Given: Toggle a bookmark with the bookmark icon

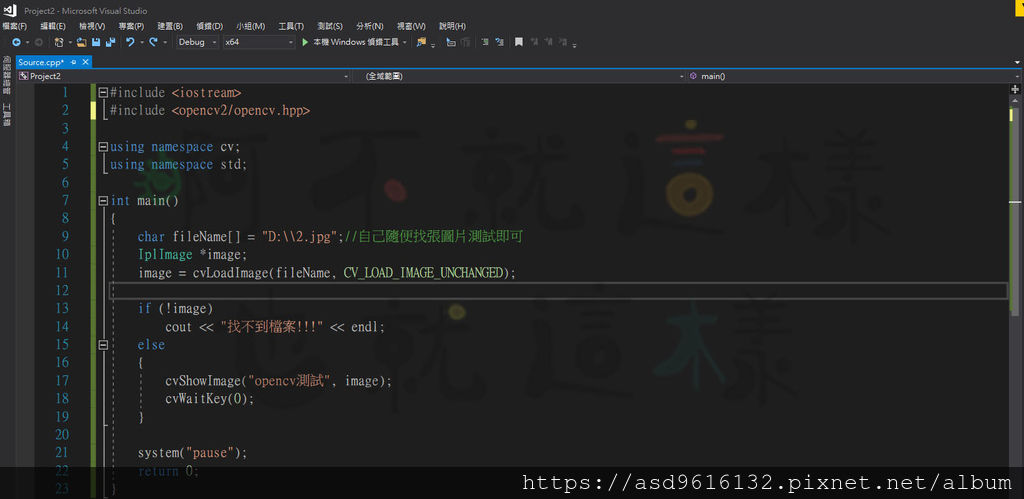Looking at the screenshot, I should coord(519,42).
